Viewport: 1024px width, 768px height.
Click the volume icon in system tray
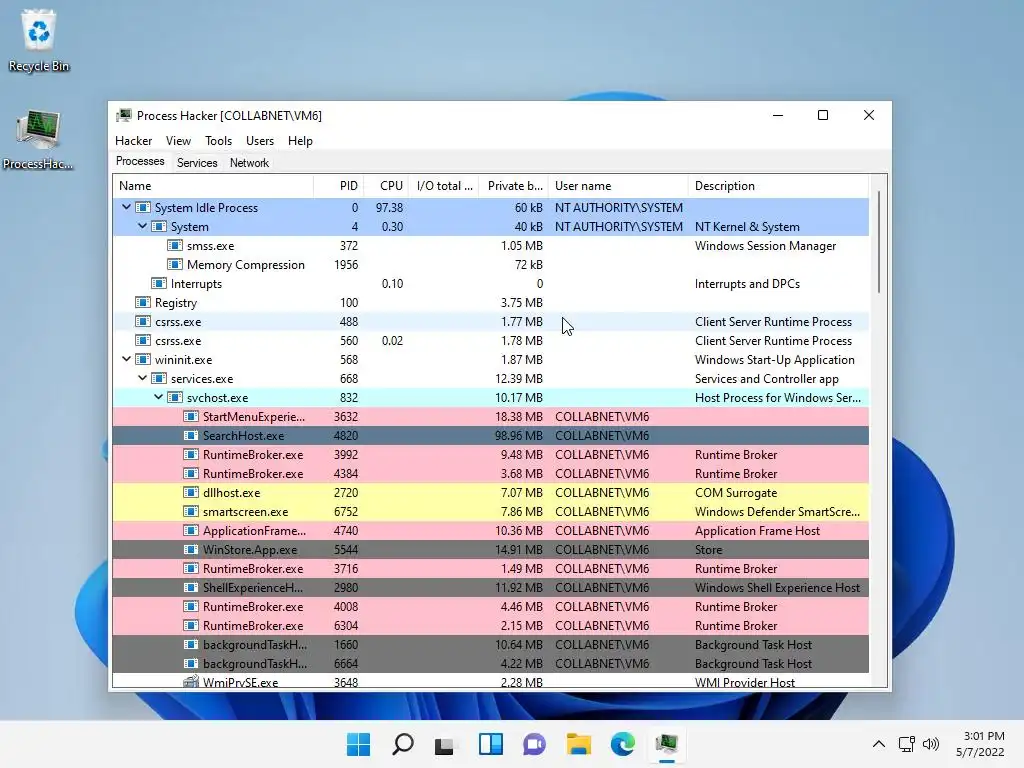click(931, 744)
